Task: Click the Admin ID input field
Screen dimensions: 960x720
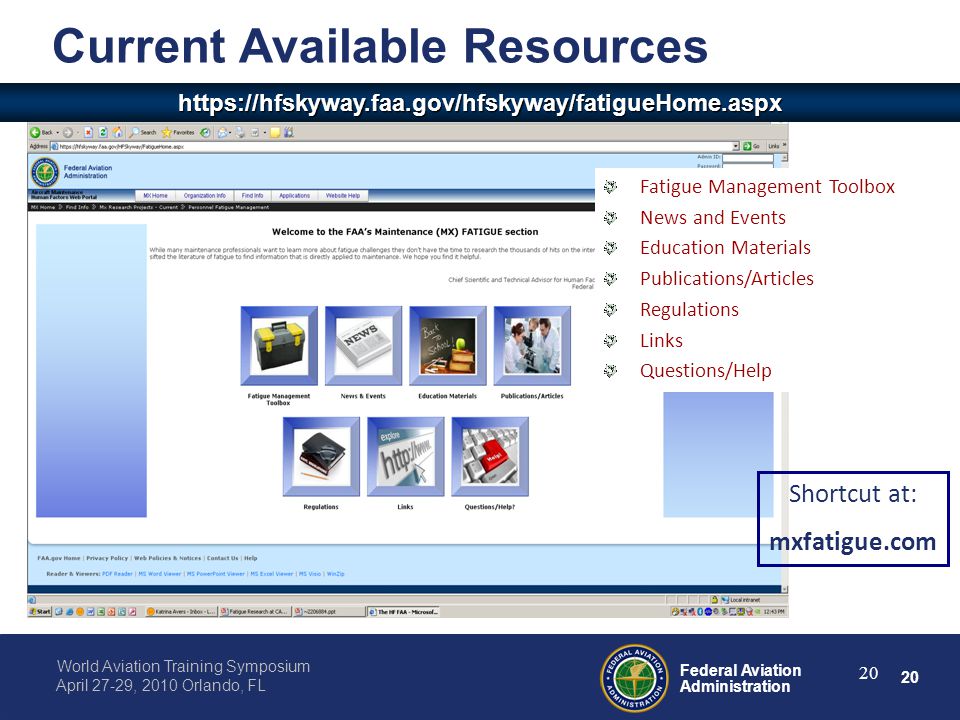Action: 748,158
